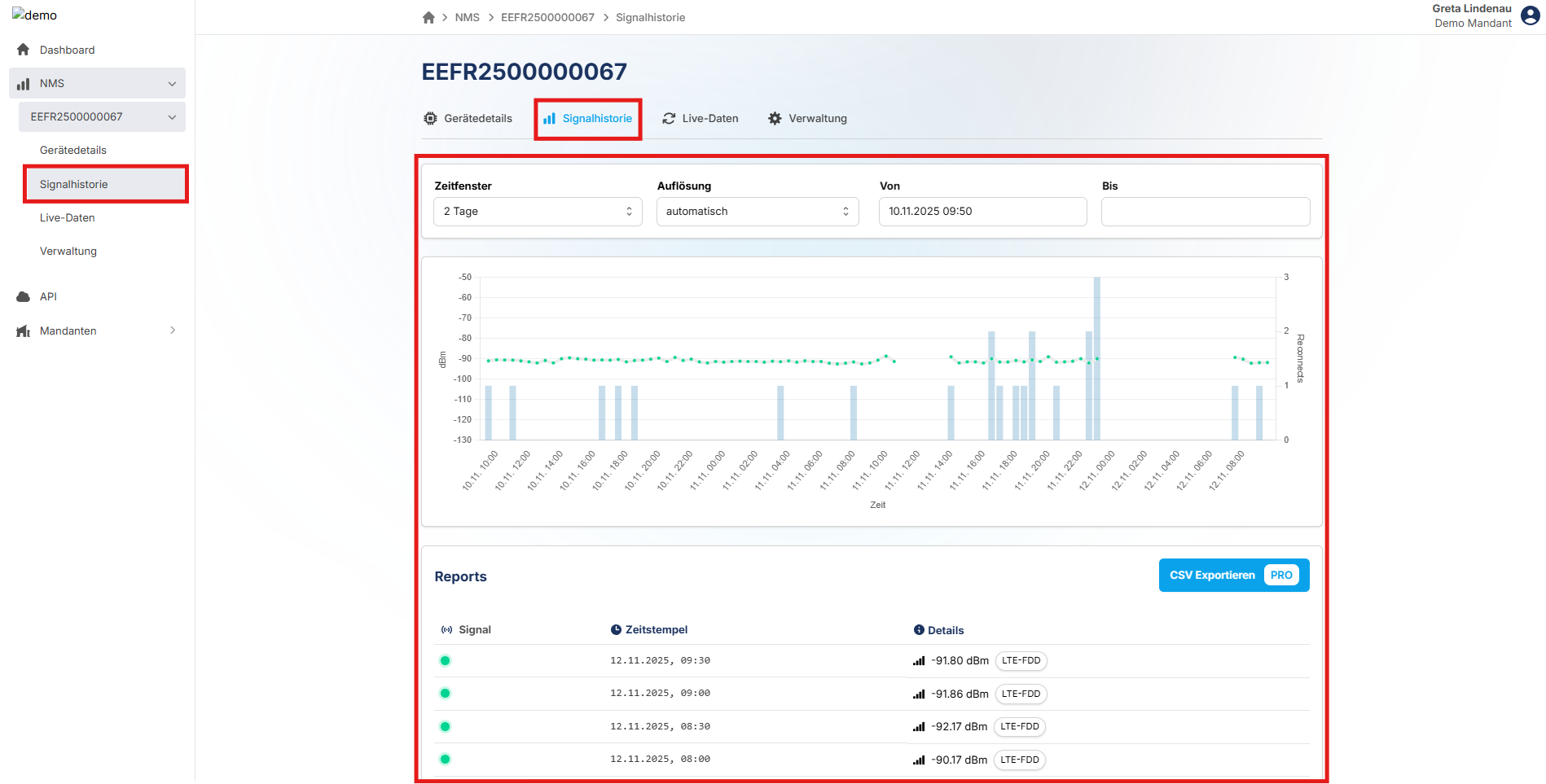Click the Verwaltung gear icon tab
Image resolution: width=1546 pixels, height=784 pixels.
click(x=775, y=119)
